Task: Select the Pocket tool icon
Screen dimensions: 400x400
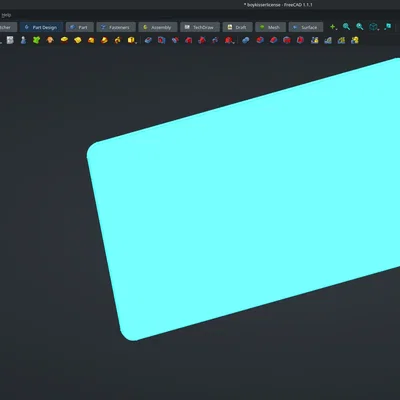Action: click(x=148, y=40)
